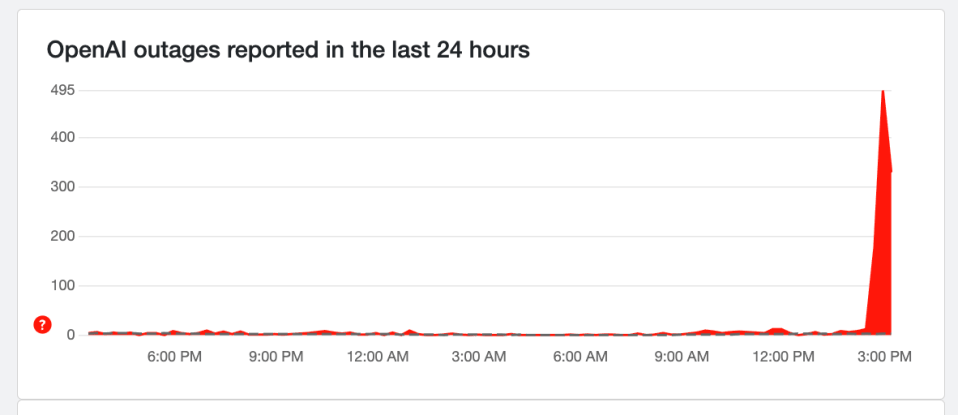Select the 9:00 PM time label
958x415 pixels.
click(x=276, y=356)
